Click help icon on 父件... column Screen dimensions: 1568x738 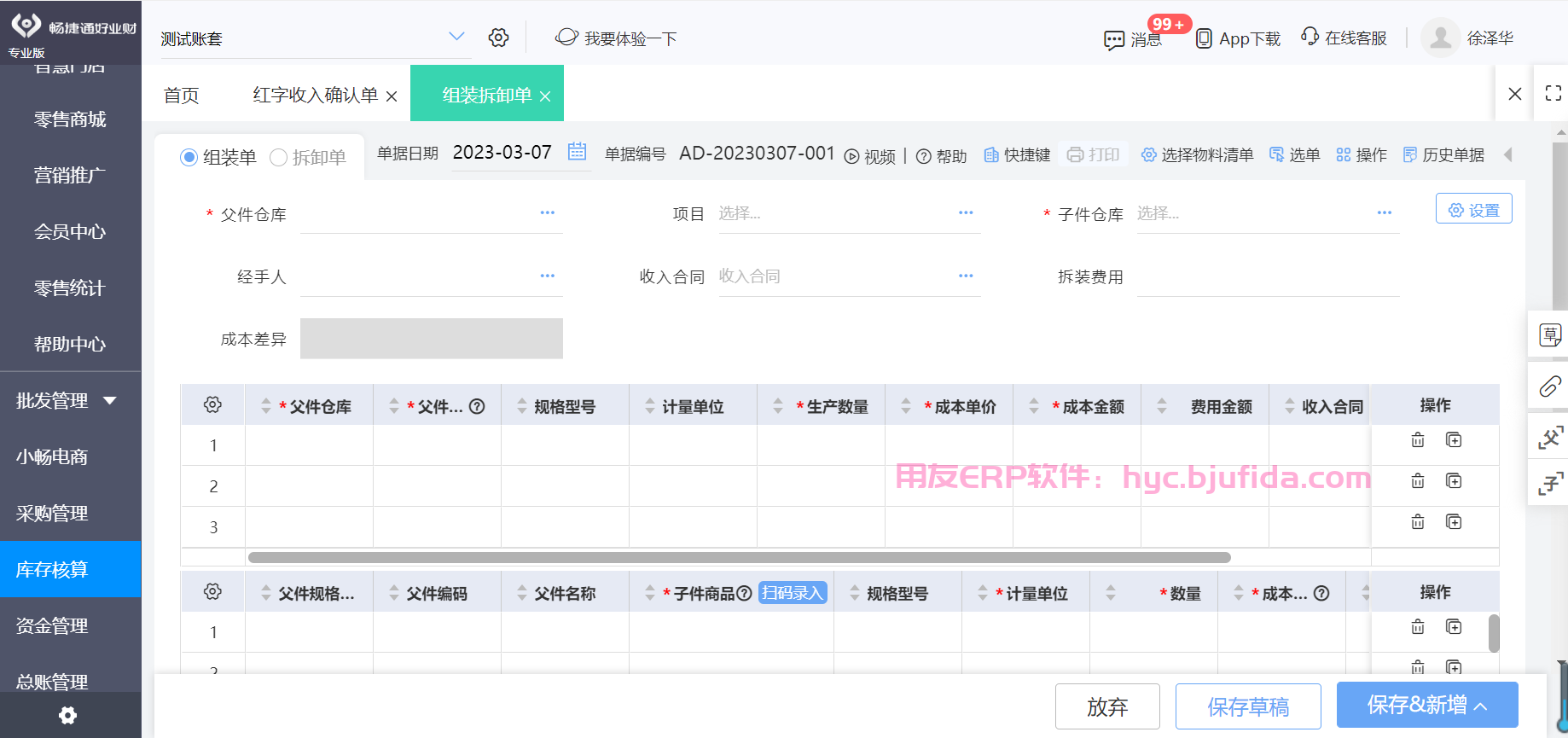pos(478,406)
